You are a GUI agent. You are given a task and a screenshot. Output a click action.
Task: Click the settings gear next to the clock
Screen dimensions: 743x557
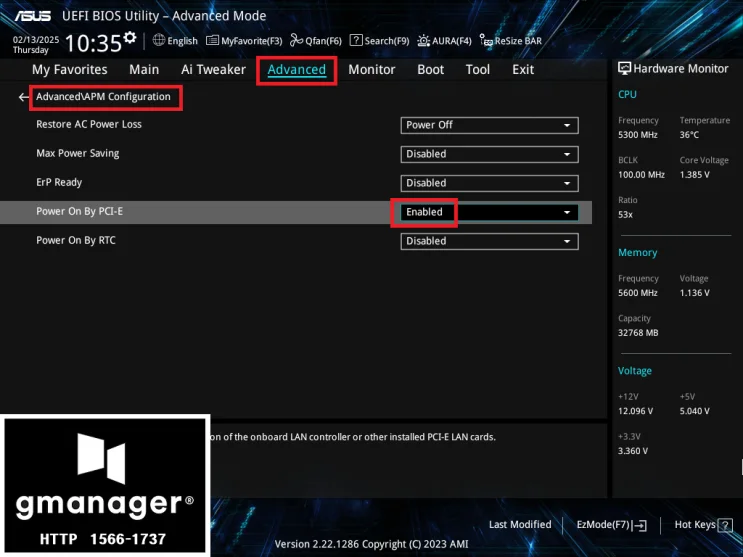(x=129, y=37)
